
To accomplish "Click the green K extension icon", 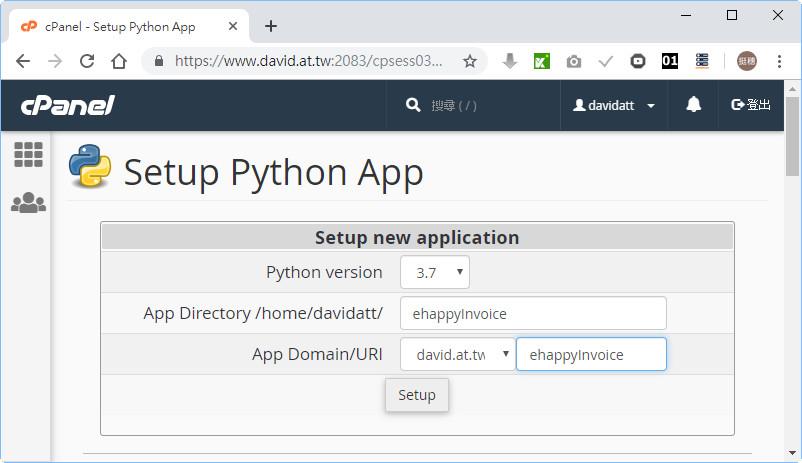I will pos(542,61).
